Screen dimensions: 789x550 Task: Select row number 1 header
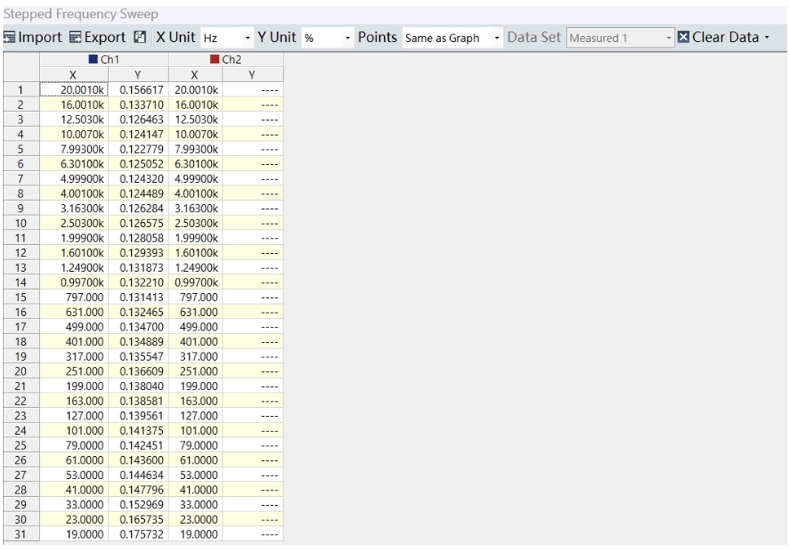20,89
